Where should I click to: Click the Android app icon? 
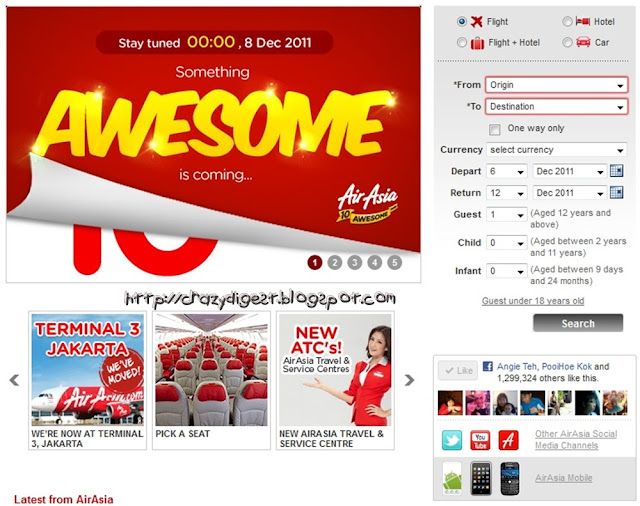click(x=452, y=478)
